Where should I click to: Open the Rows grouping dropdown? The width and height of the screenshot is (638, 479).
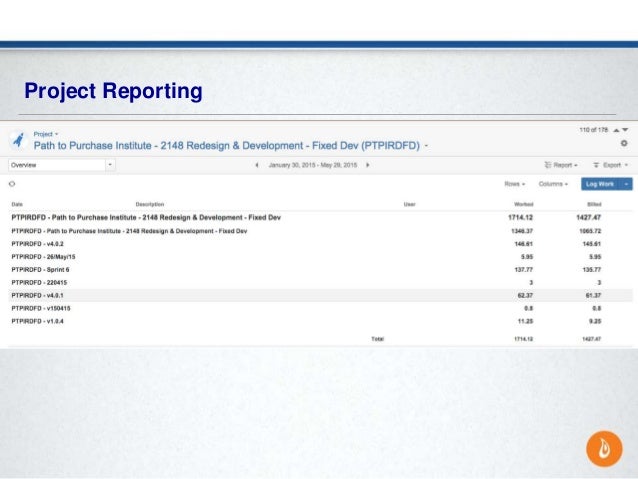click(x=515, y=184)
